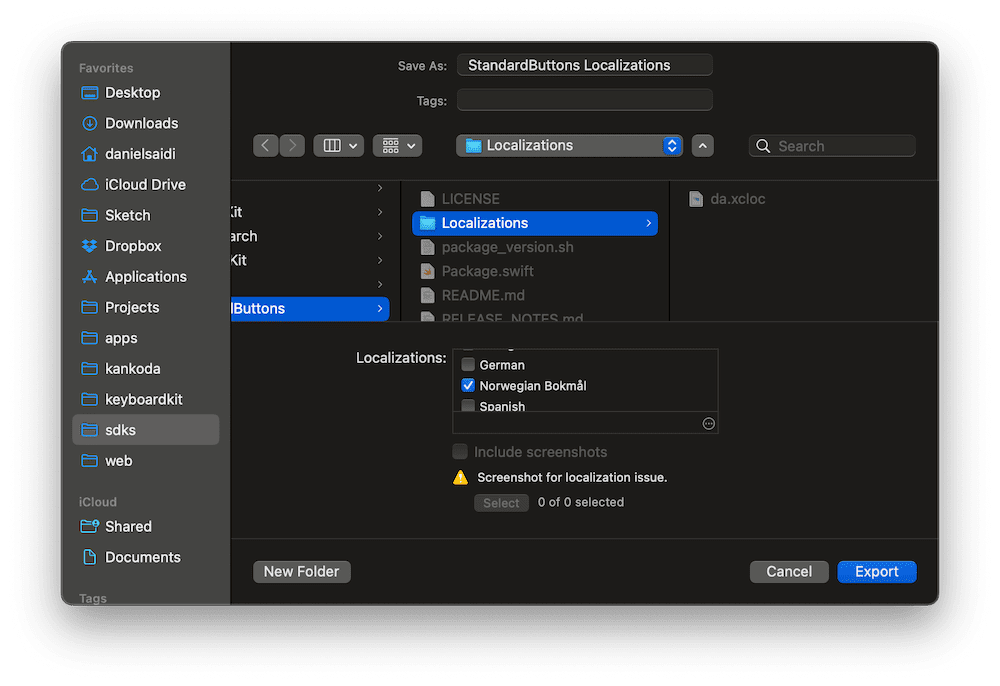Image resolution: width=1000 pixels, height=686 pixels.
Task: Click the Save As name field
Action: (x=585, y=65)
